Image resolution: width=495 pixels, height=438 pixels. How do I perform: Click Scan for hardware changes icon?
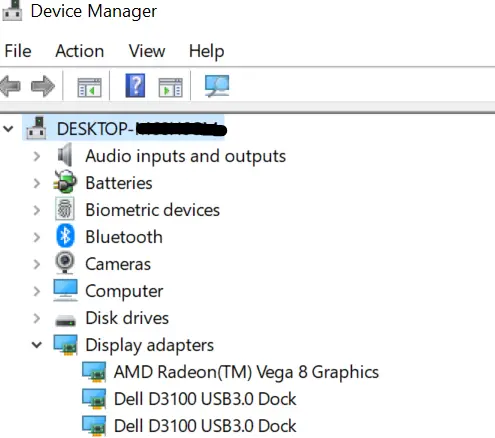coord(217,86)
